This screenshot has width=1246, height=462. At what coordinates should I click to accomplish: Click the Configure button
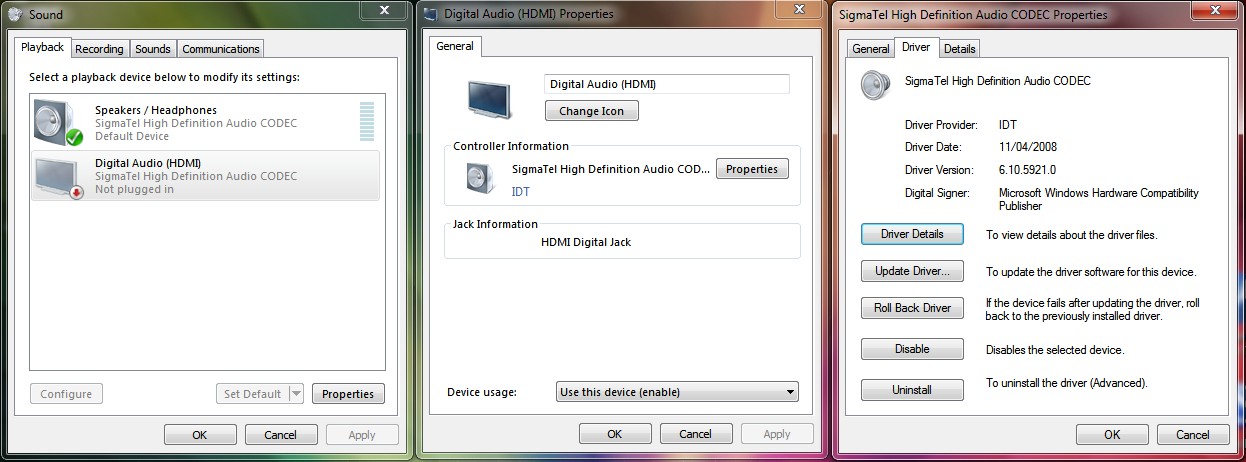coord(66,394)
